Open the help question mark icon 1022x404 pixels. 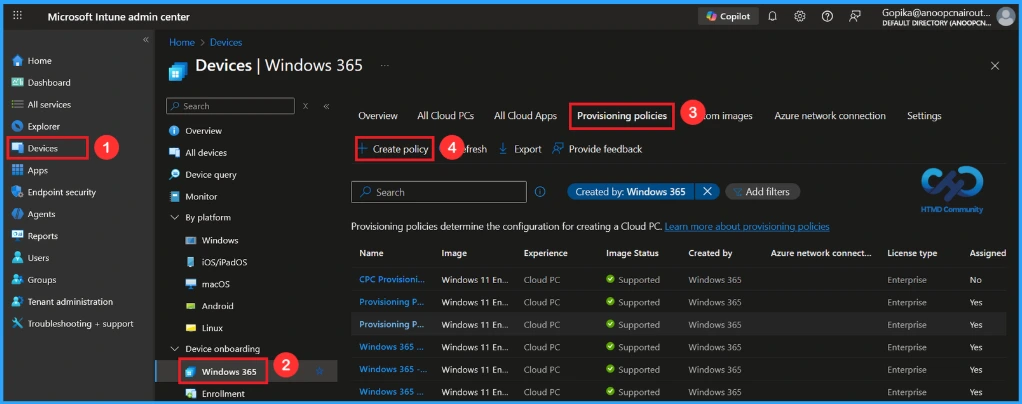827,16
